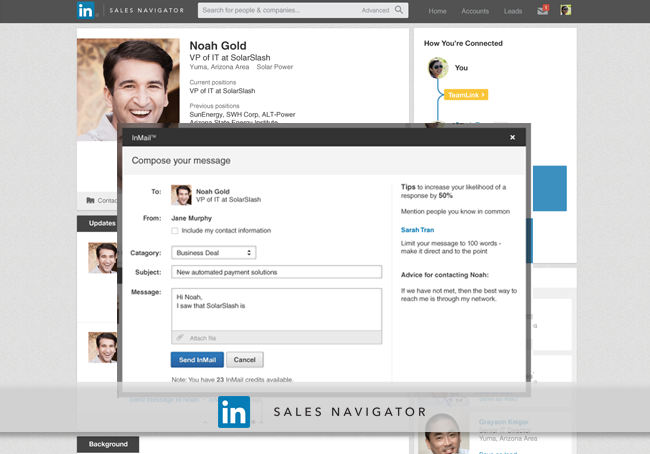Viewport: 650px width, 454px height.
Task: Open Advanced search options
Action: [375, 11]
